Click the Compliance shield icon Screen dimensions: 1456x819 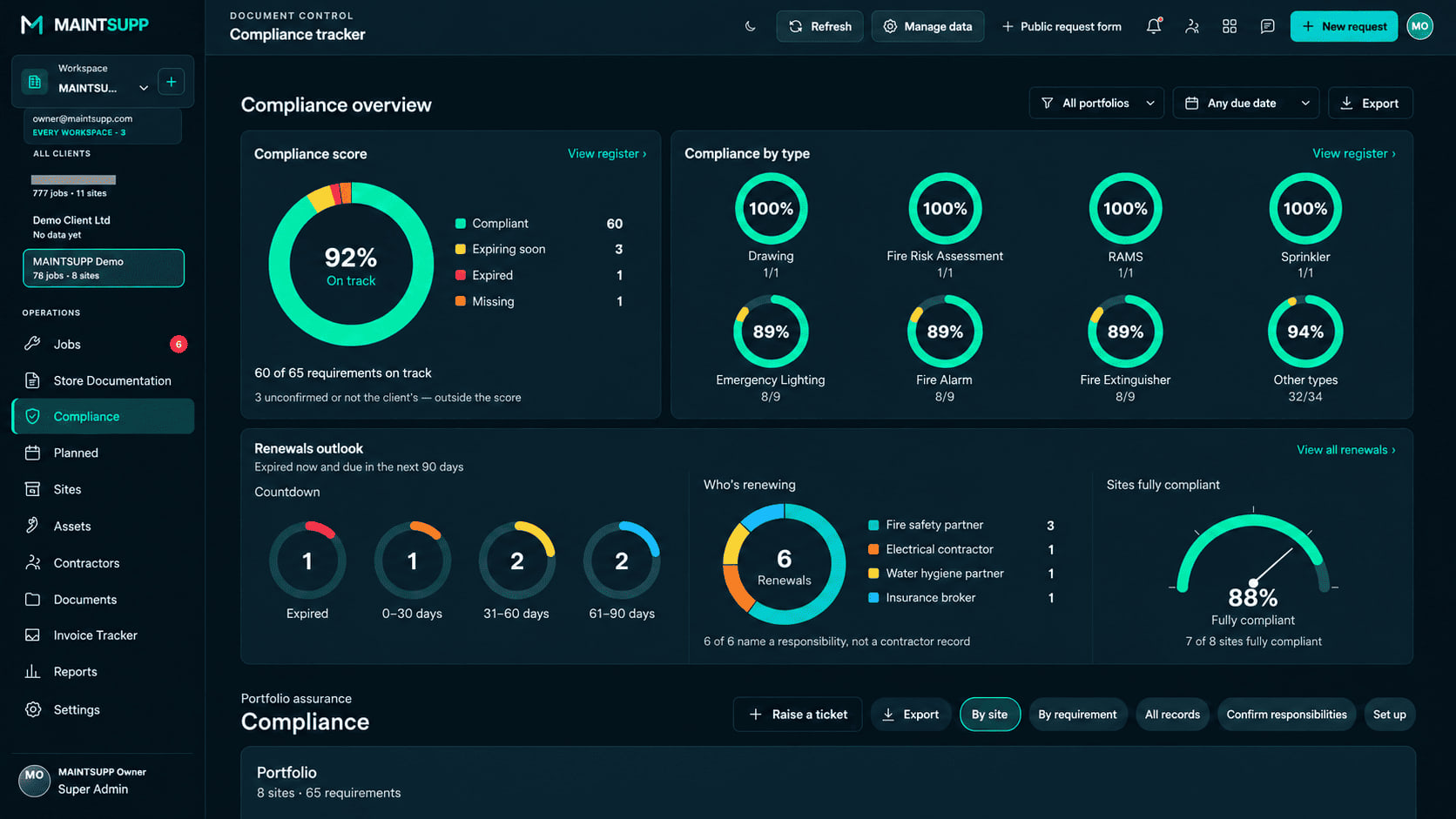pyautogui.click(x=32, y=416)
